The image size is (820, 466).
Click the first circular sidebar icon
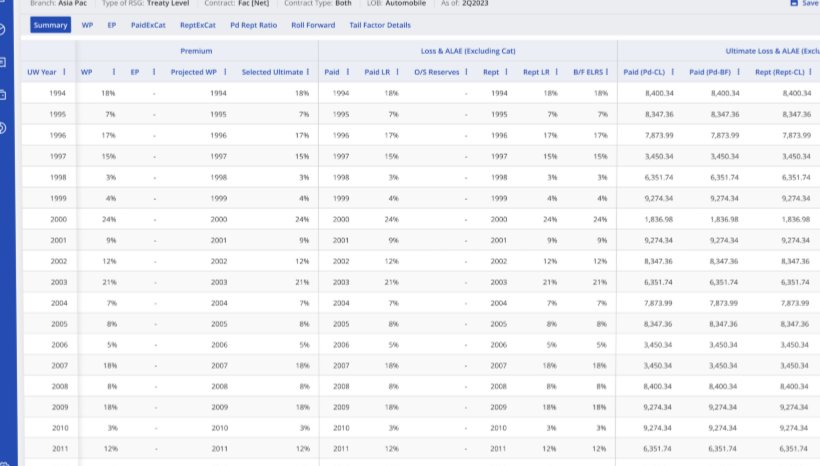coord(2,29)
